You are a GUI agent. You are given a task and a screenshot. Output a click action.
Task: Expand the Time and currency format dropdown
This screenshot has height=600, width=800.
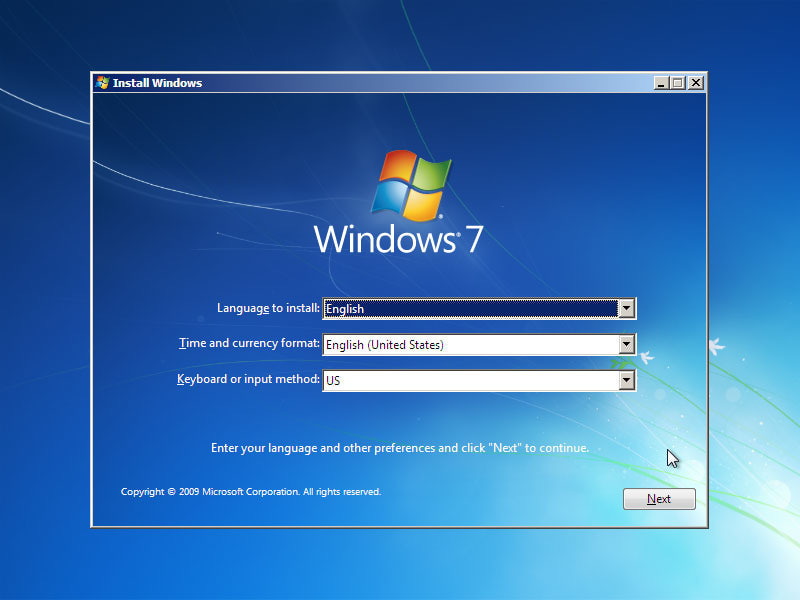coord(627,344)
